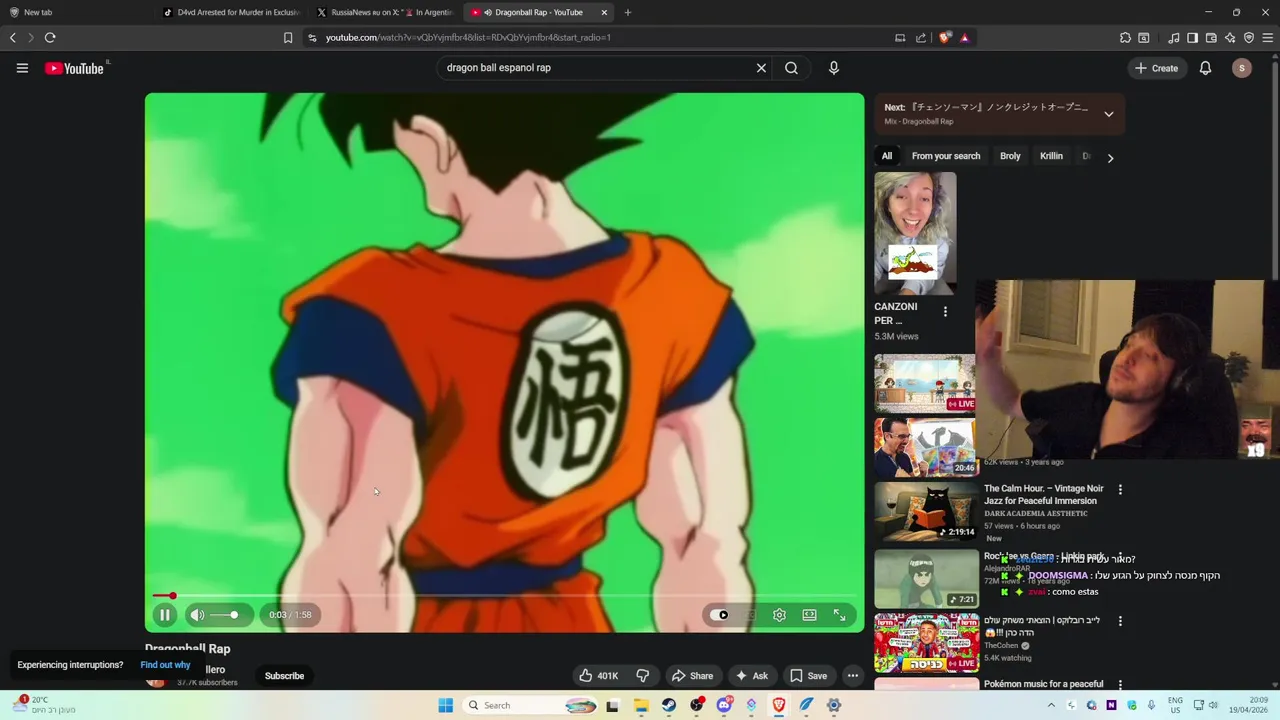Open the CANZONI PER video thumbnail
Image resolution: width=1280 pixels, height=720 pixels.
(x=915, y=233)
